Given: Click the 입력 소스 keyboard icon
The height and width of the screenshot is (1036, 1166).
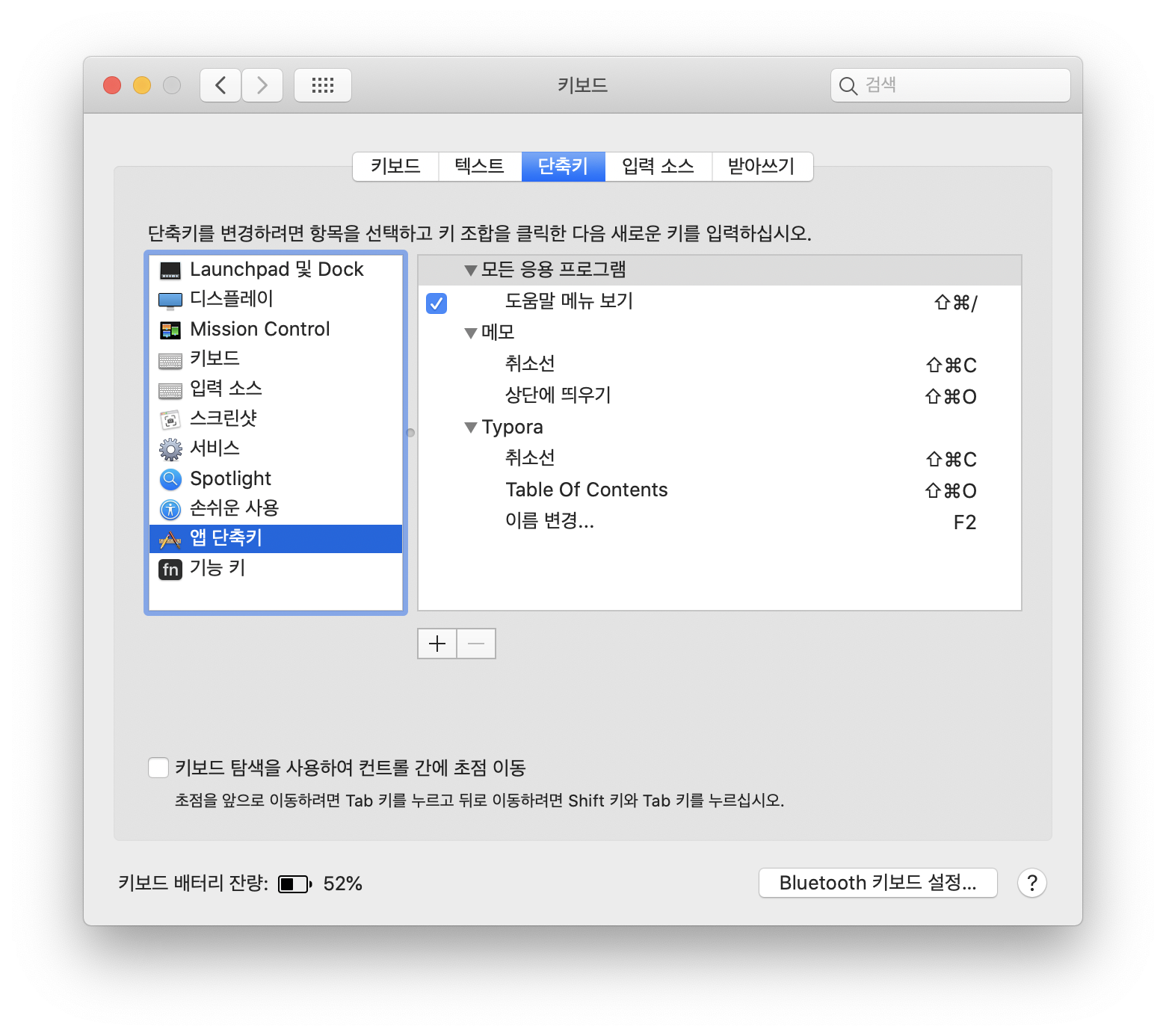Looking at the screenshot, I should click(170, 390).
